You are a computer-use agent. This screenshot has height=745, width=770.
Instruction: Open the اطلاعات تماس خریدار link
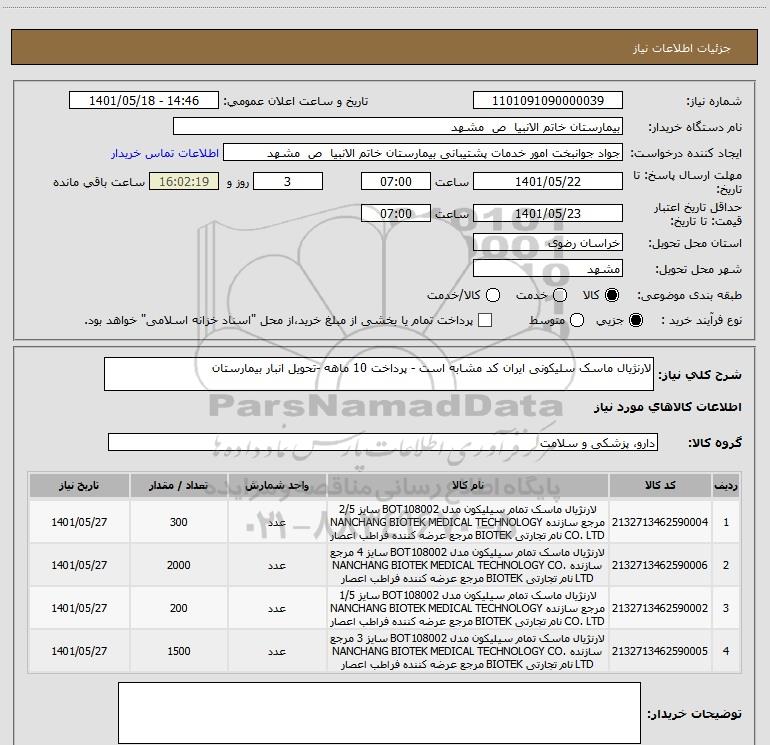(165, 153)
